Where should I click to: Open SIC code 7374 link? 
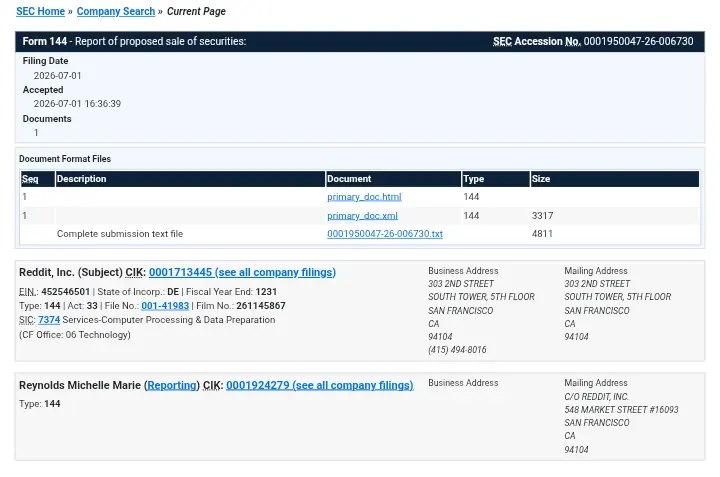[x=49, y=320]
